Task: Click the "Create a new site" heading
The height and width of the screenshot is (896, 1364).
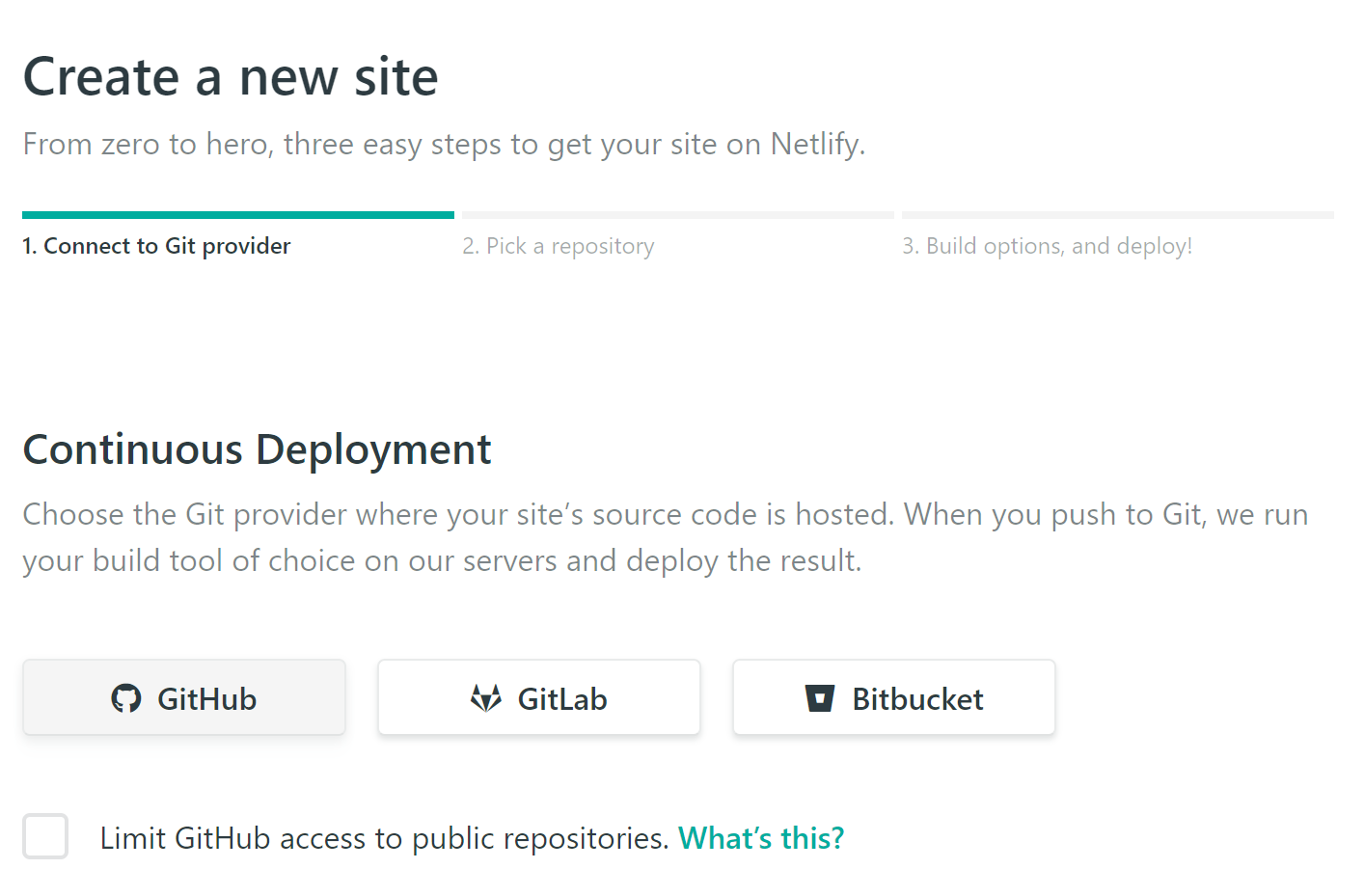Action: tap(231, 76)
